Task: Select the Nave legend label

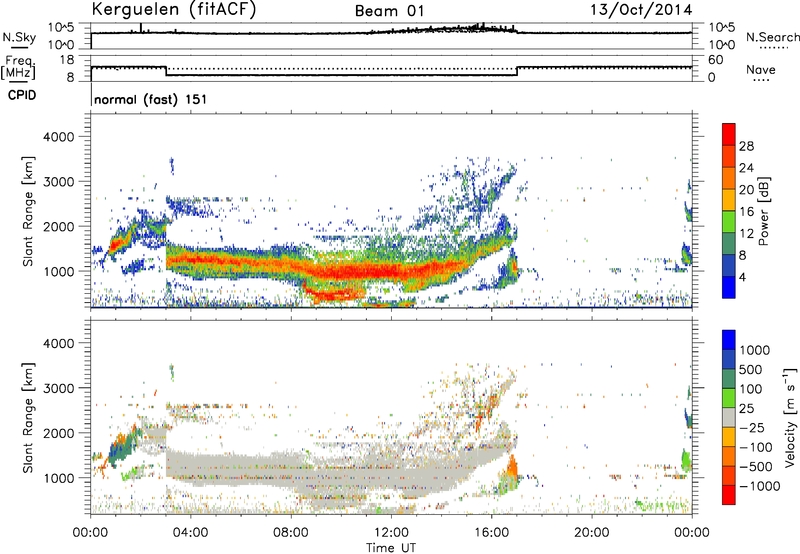Action: pyautogui.click(x=761, y=70)
